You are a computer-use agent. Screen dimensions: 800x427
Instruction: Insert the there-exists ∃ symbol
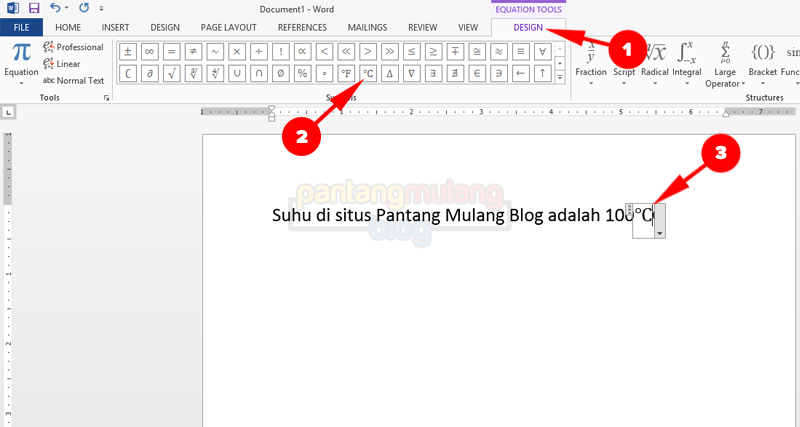pos(433,73)
